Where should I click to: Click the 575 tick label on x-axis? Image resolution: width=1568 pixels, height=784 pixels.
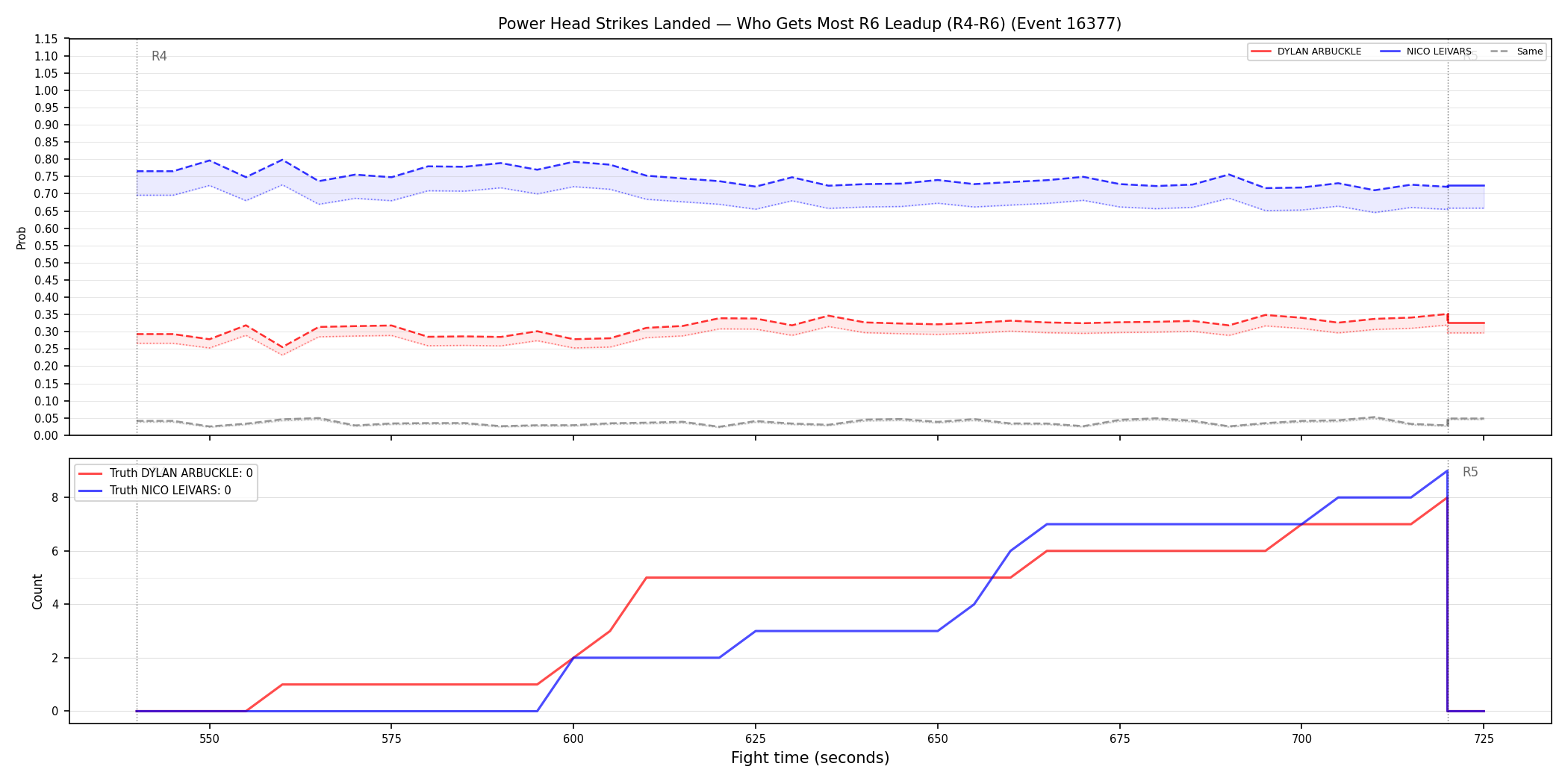click(391, 738)
